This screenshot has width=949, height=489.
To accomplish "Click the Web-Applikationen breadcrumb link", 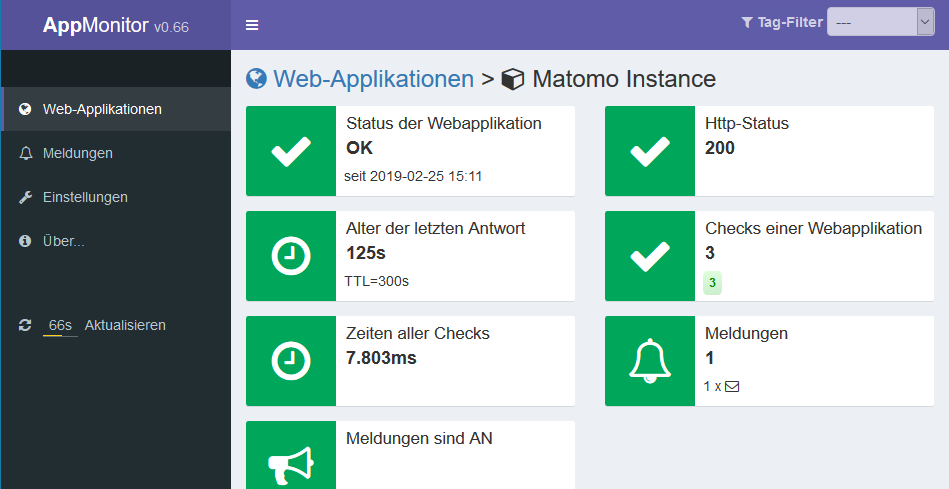I will click(373, 79).
